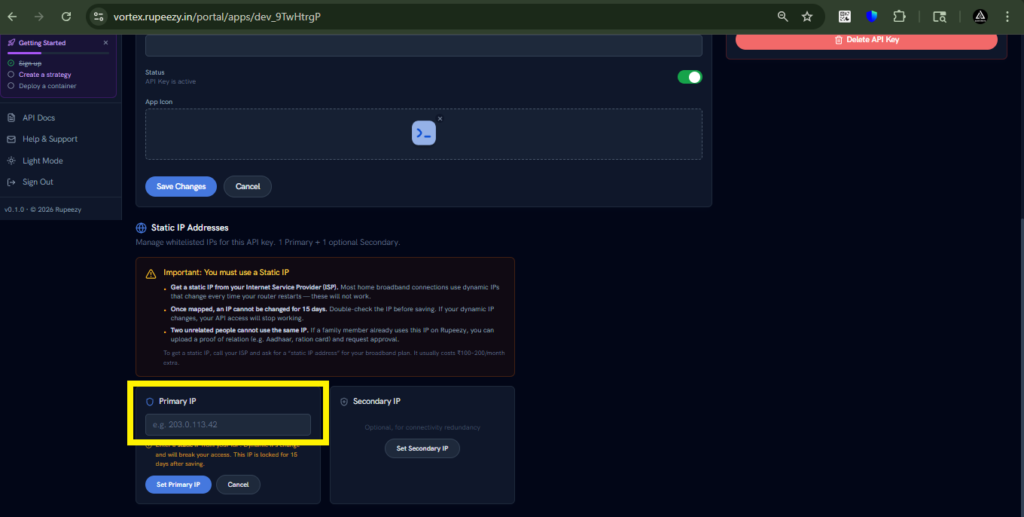Image resolution: width=1024 pixels, height=517 pixels.
Task: Click the browser reload icon
Action: [66, 17]
